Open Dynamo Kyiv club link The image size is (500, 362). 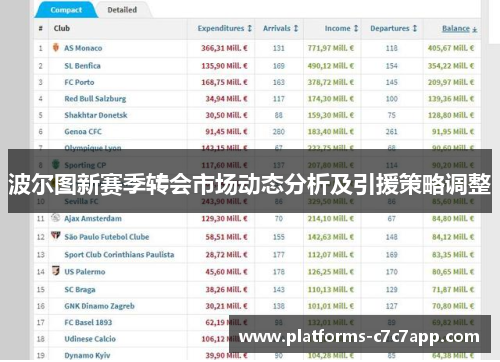(87, 355)
